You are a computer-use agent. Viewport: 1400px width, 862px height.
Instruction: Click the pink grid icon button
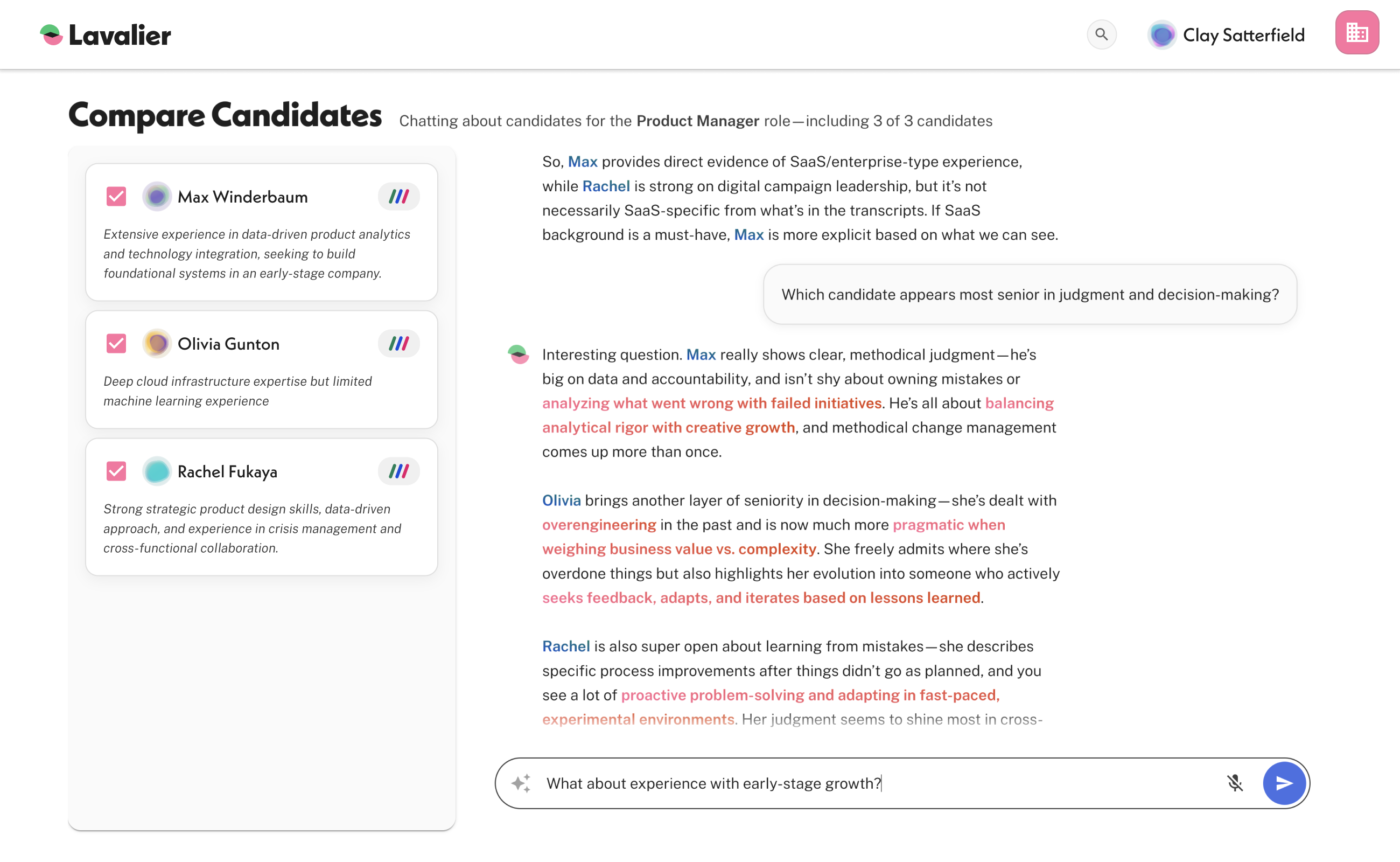pos(1356,32)
